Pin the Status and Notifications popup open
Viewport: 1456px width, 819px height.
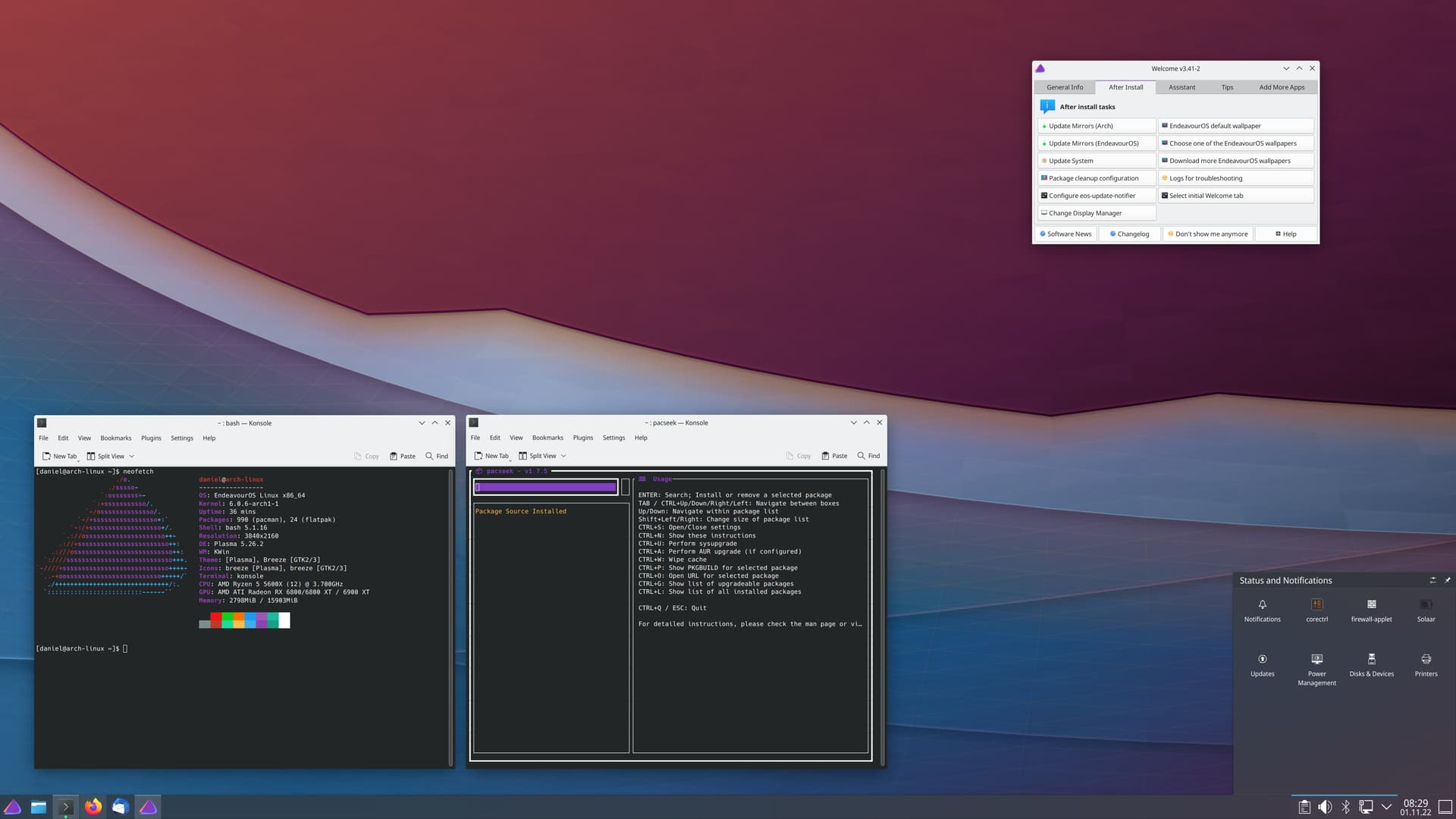[1448, 580]
